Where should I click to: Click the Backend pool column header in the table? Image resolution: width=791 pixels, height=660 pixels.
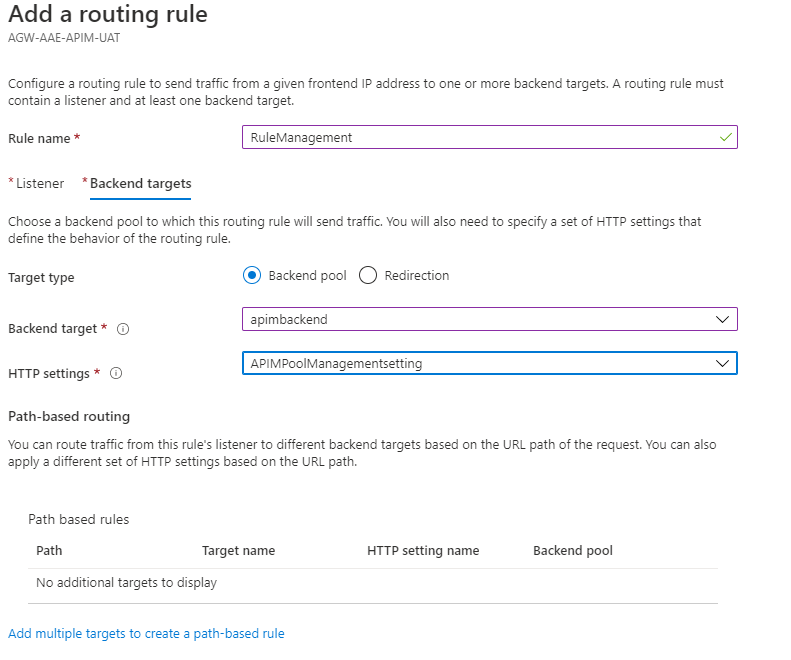click(x=573, y=550)
